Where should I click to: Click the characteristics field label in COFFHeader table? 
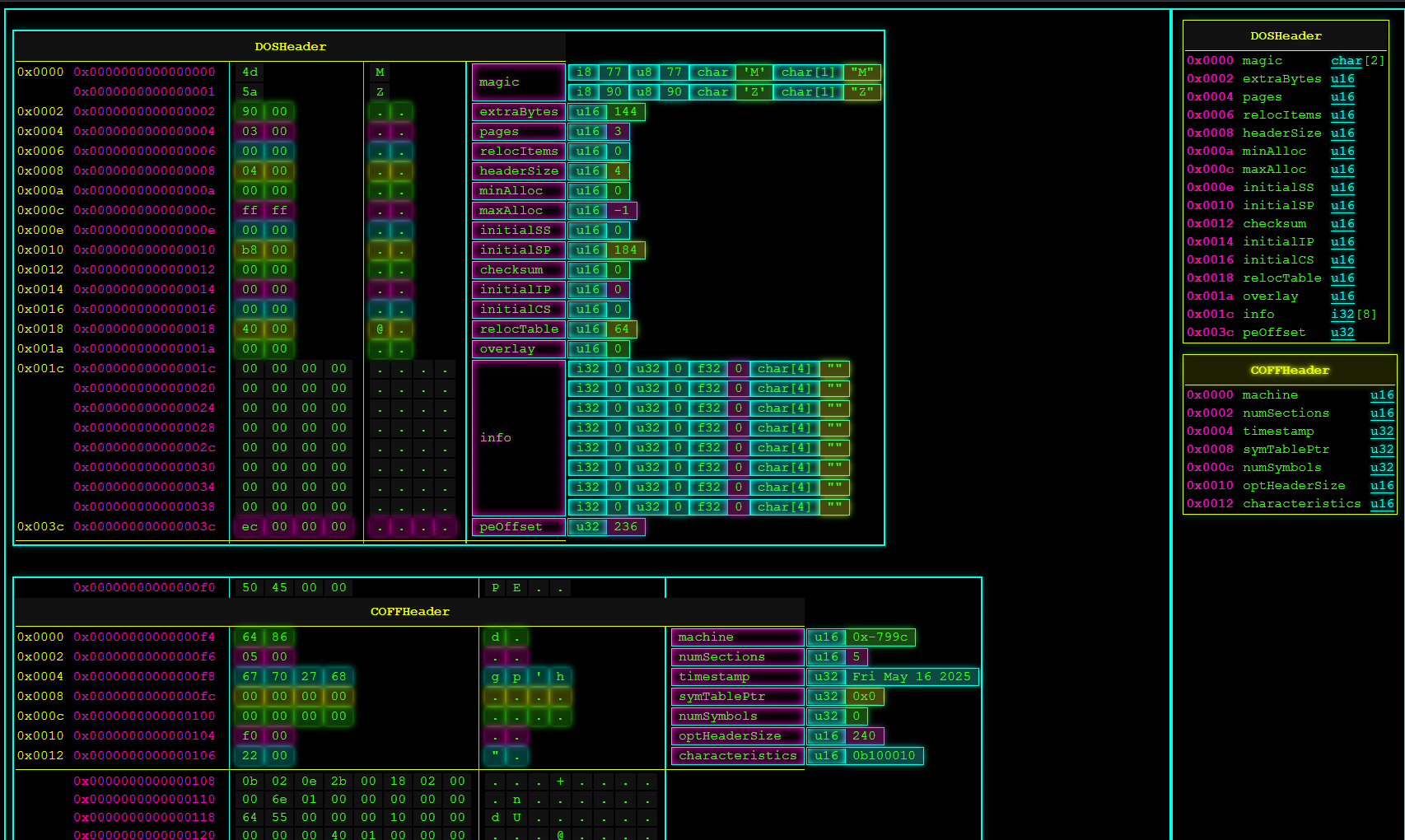point(737,756)
